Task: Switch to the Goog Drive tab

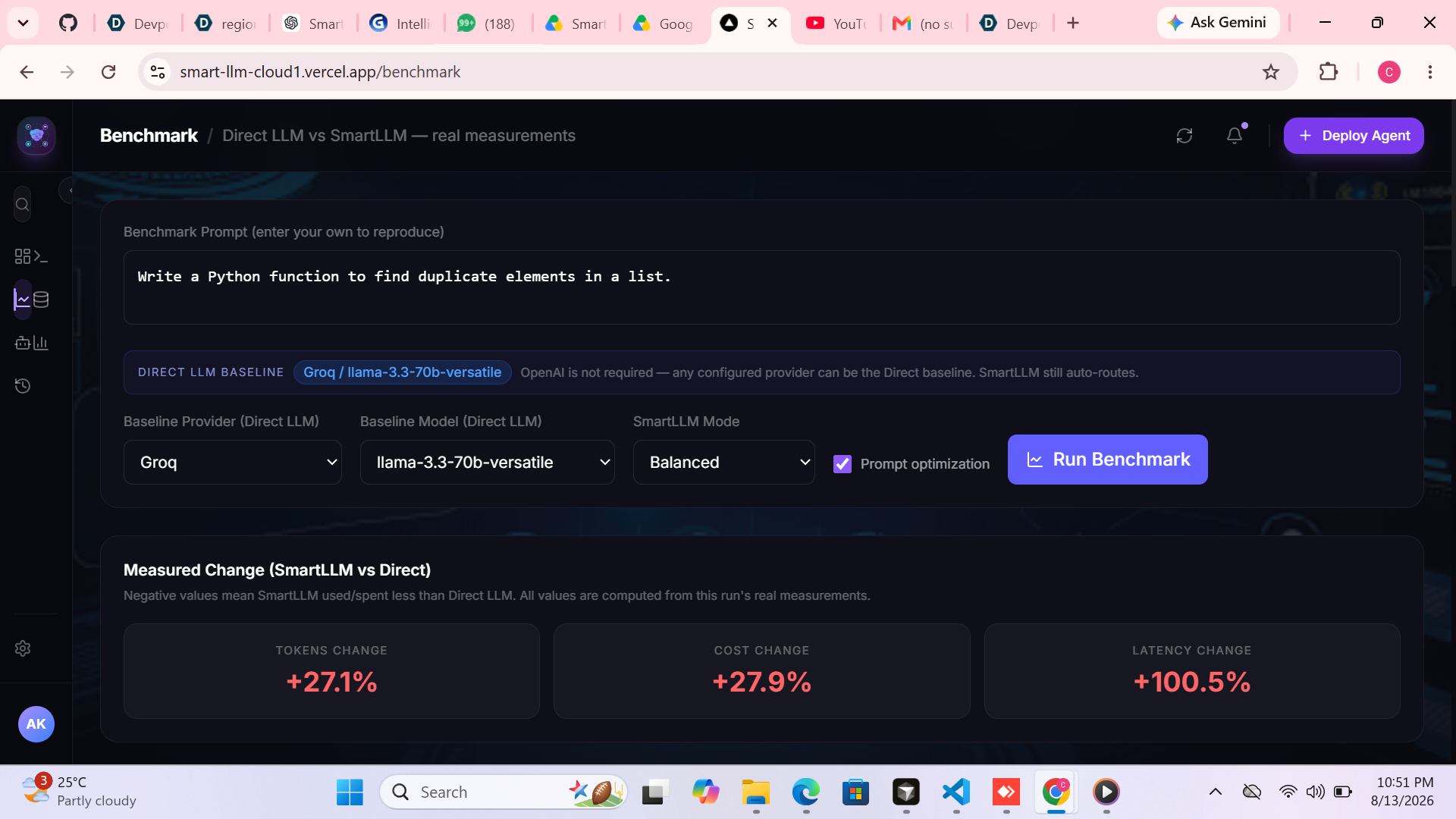Action: coord(663,24)
